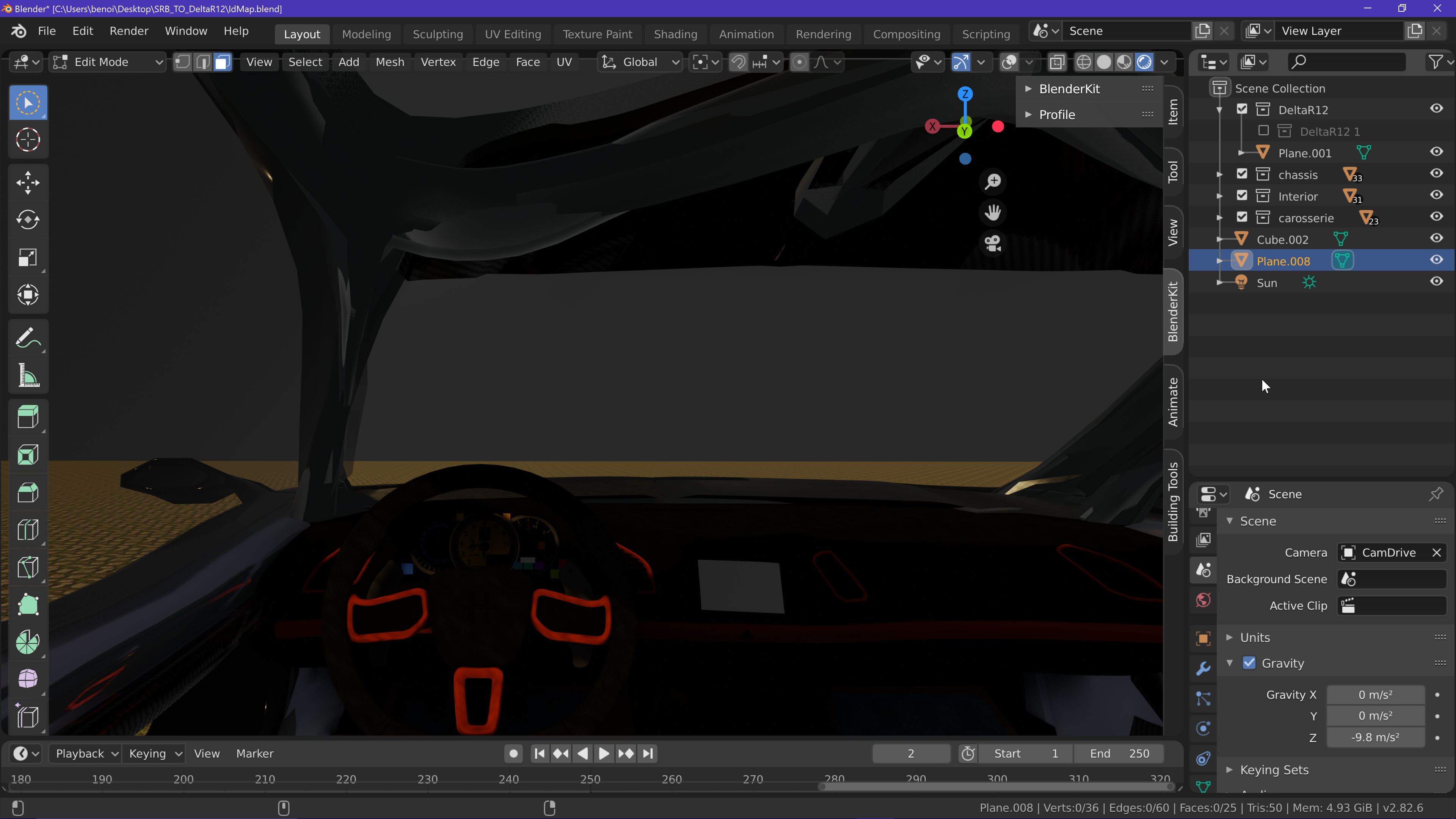Play the animation in the timeline
Viewport: 1456px width, 819px height.
pyautogui.click(x=604, y=753)
